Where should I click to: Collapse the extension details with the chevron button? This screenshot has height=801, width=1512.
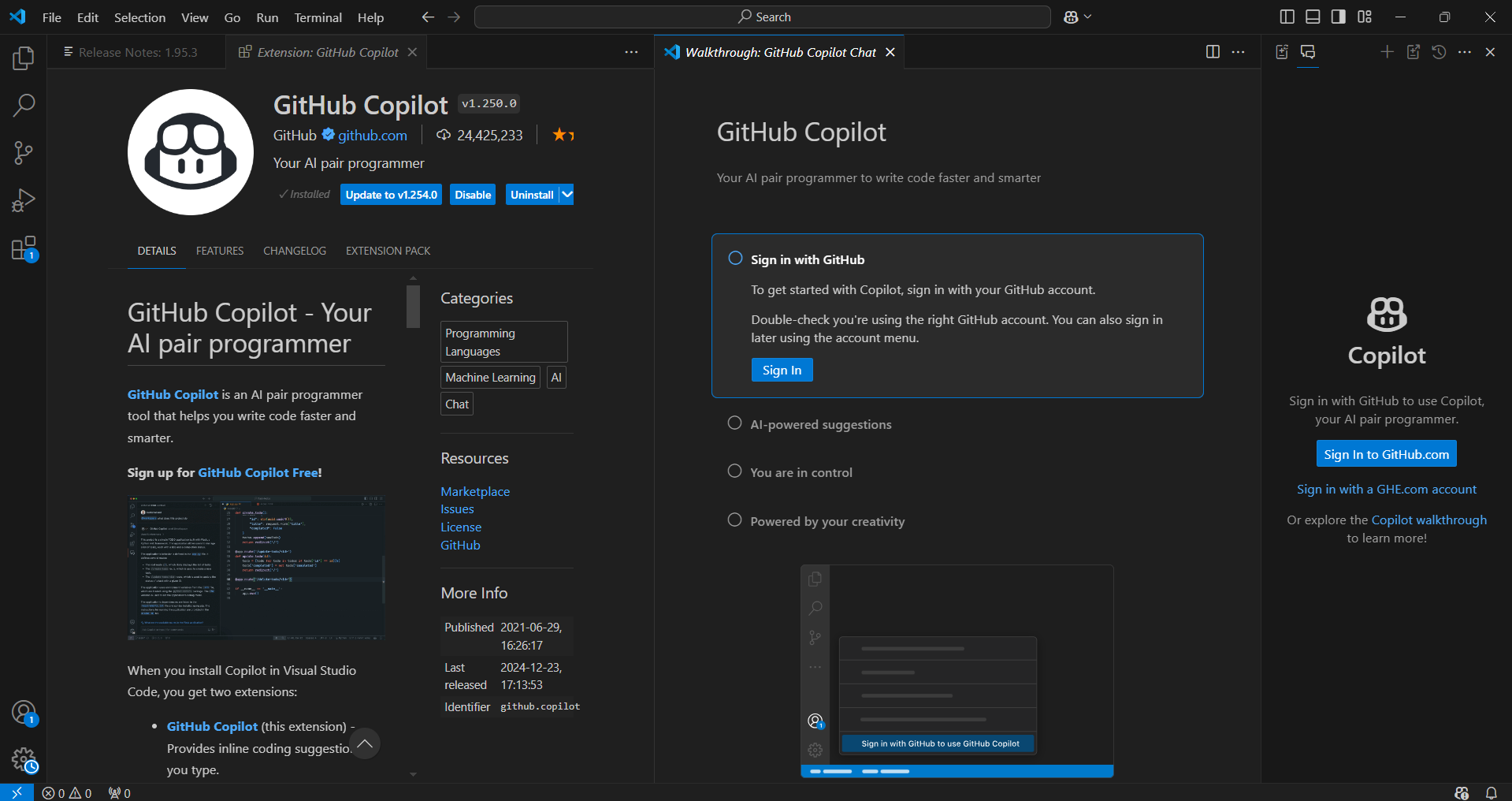tap(364, 742)
